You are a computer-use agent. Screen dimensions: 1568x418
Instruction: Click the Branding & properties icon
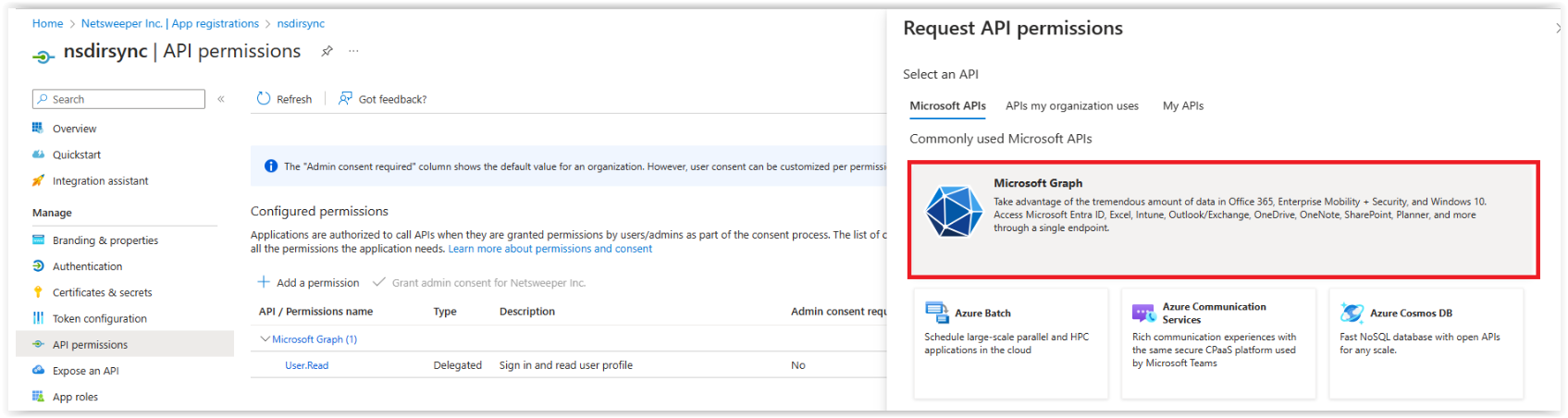tap(38, 240)
